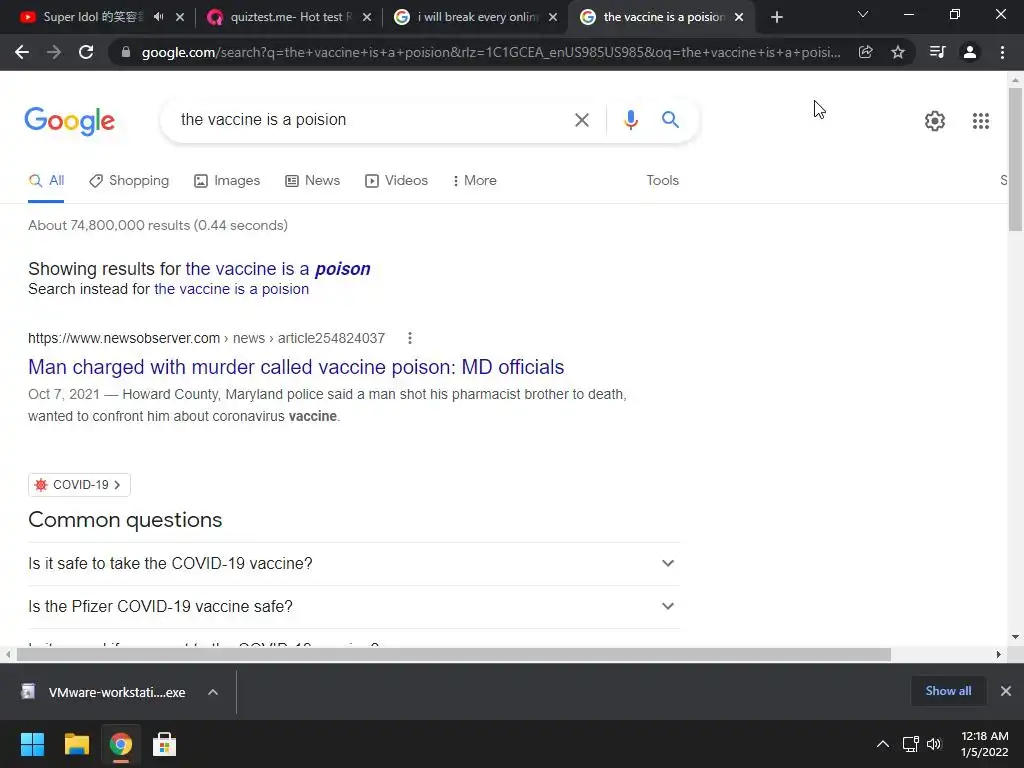Open tab search chevron in title bar
The width and height of the screenshot is (1024, 768).
(x=863, y=14)
